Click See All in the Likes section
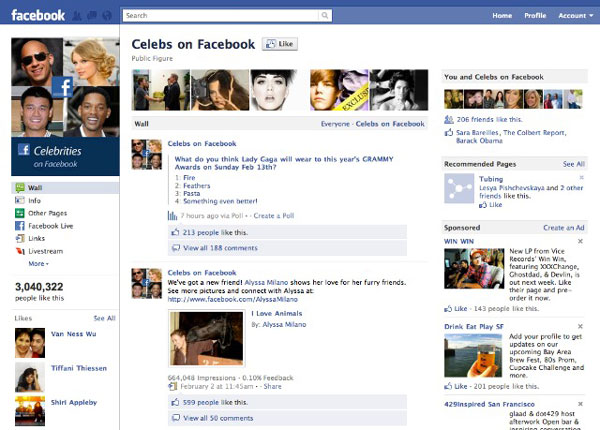Viewport: 600px width, 430px height. (104, 318)
